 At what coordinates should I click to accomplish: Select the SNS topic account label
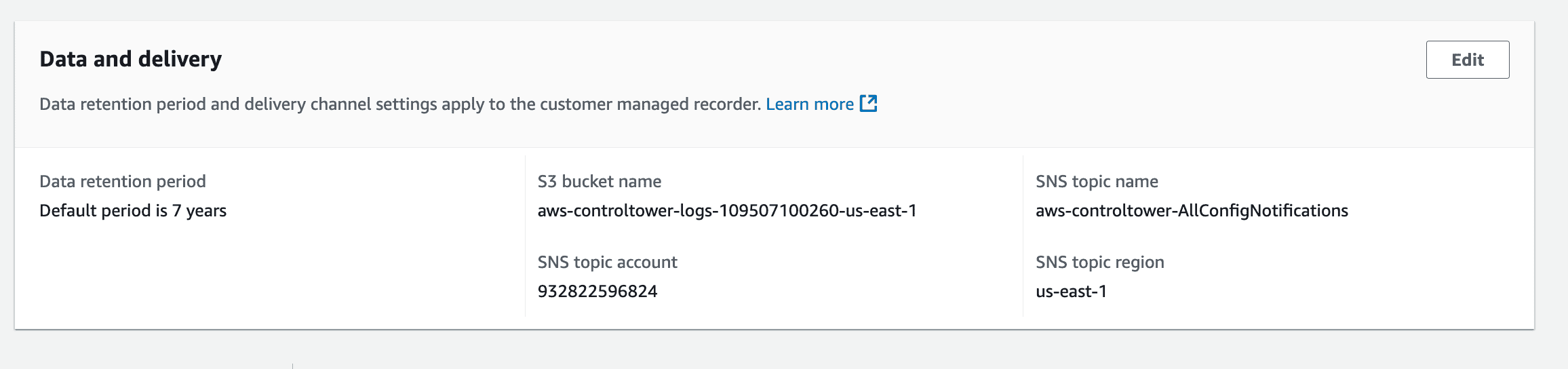point(607,262)
